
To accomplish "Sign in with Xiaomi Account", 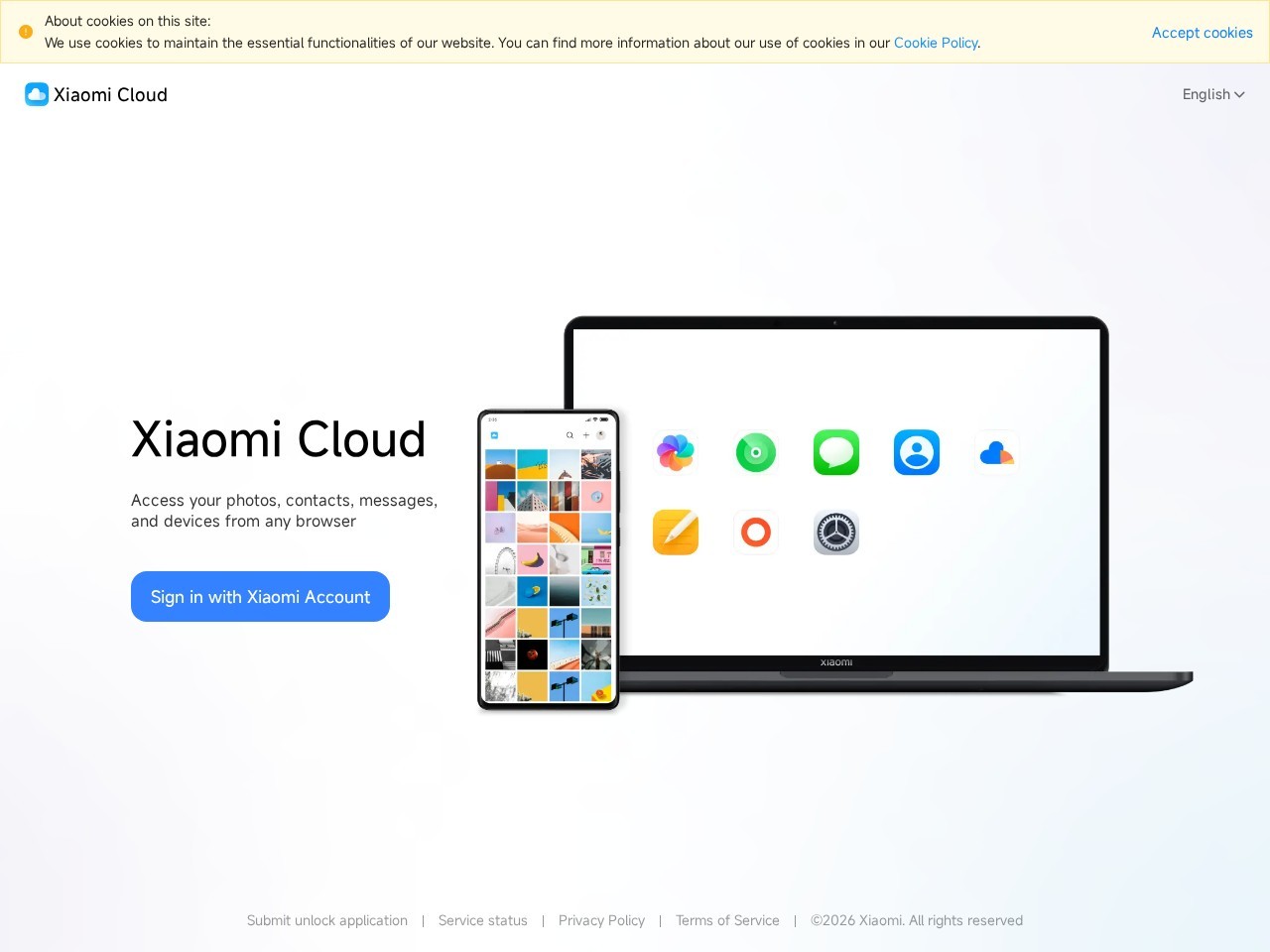I will [x=260, y=597].
